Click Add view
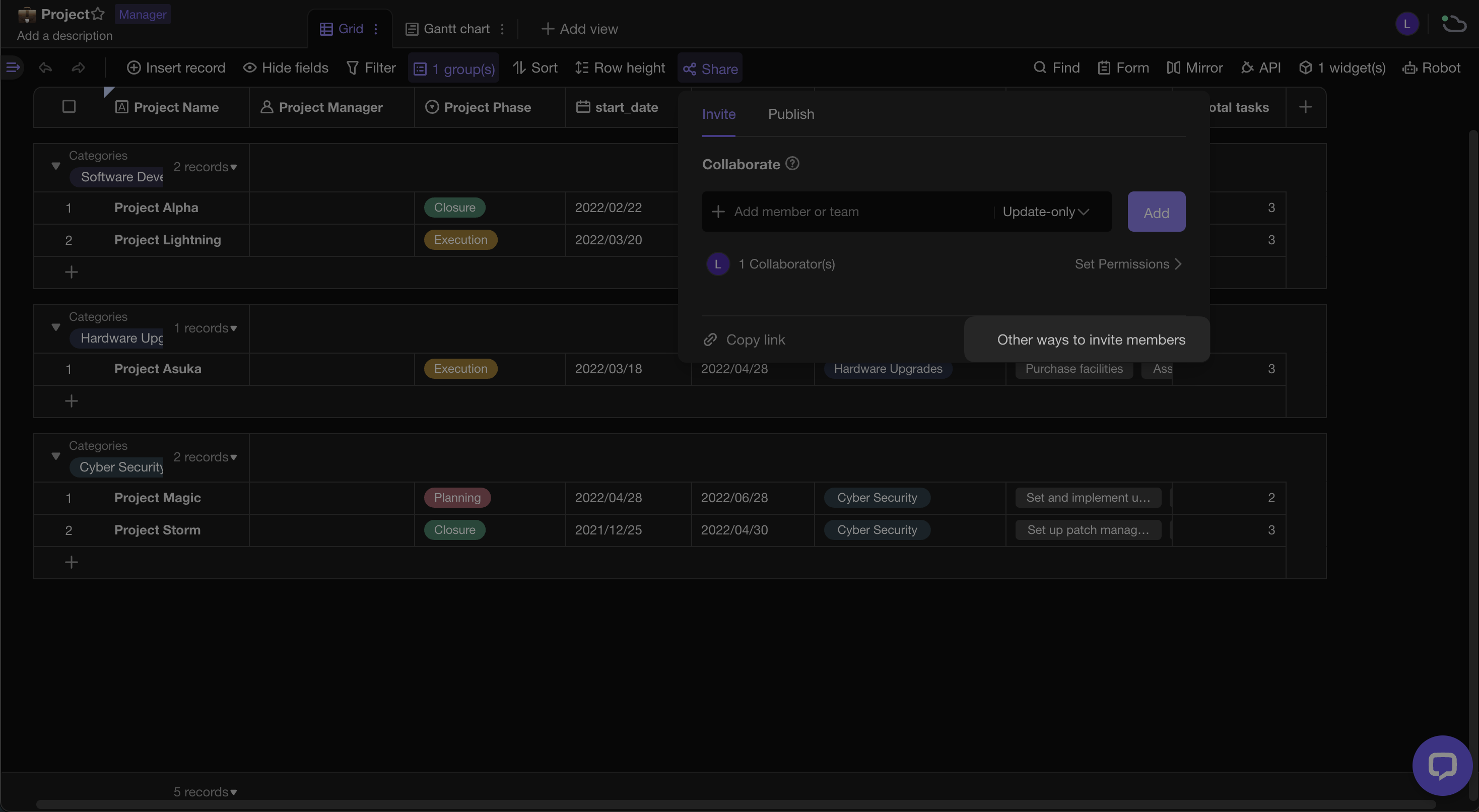1479x812 pixels. pyautogui.click(x=580, y=29)
